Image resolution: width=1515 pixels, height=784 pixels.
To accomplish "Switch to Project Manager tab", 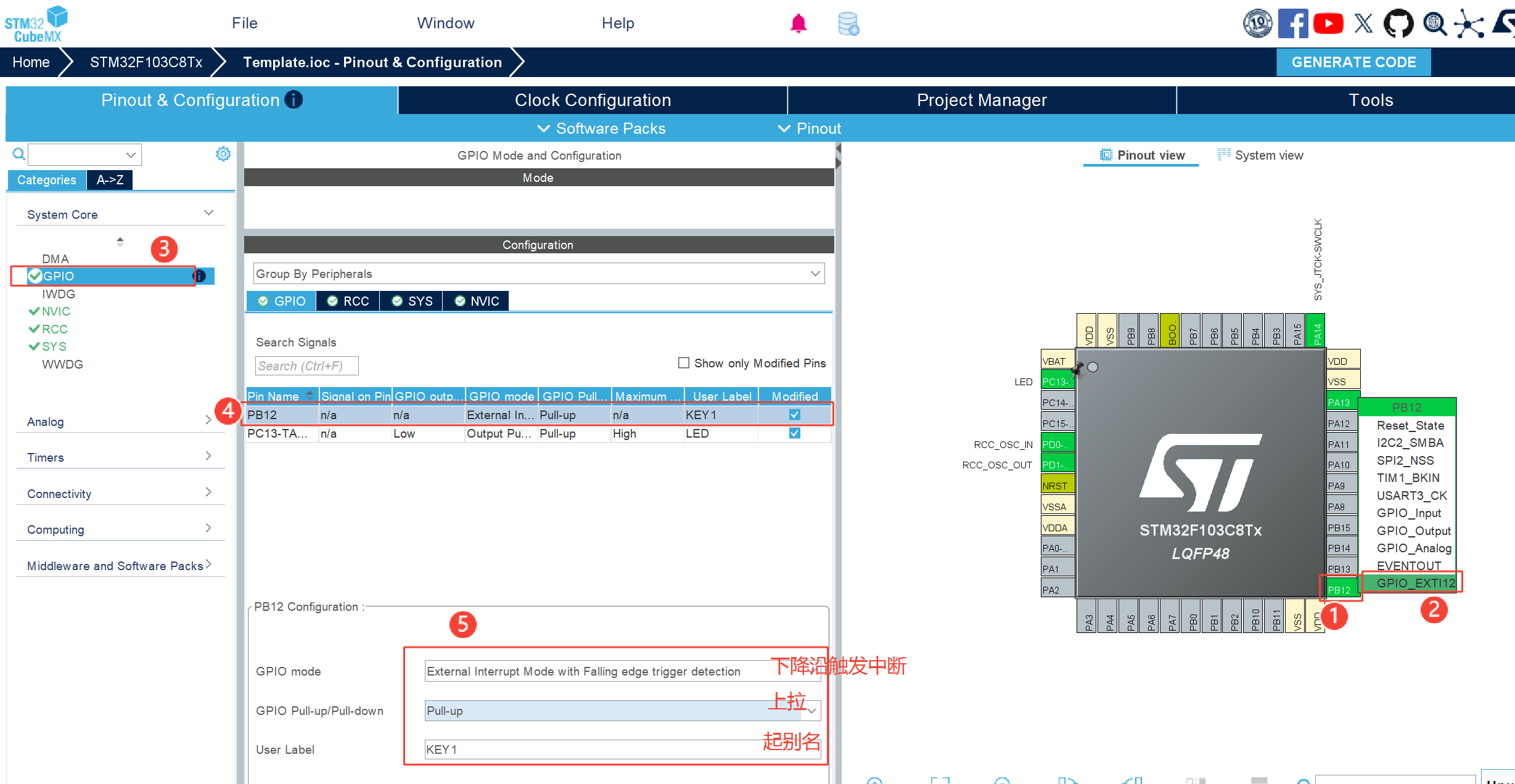I will 982,100.
